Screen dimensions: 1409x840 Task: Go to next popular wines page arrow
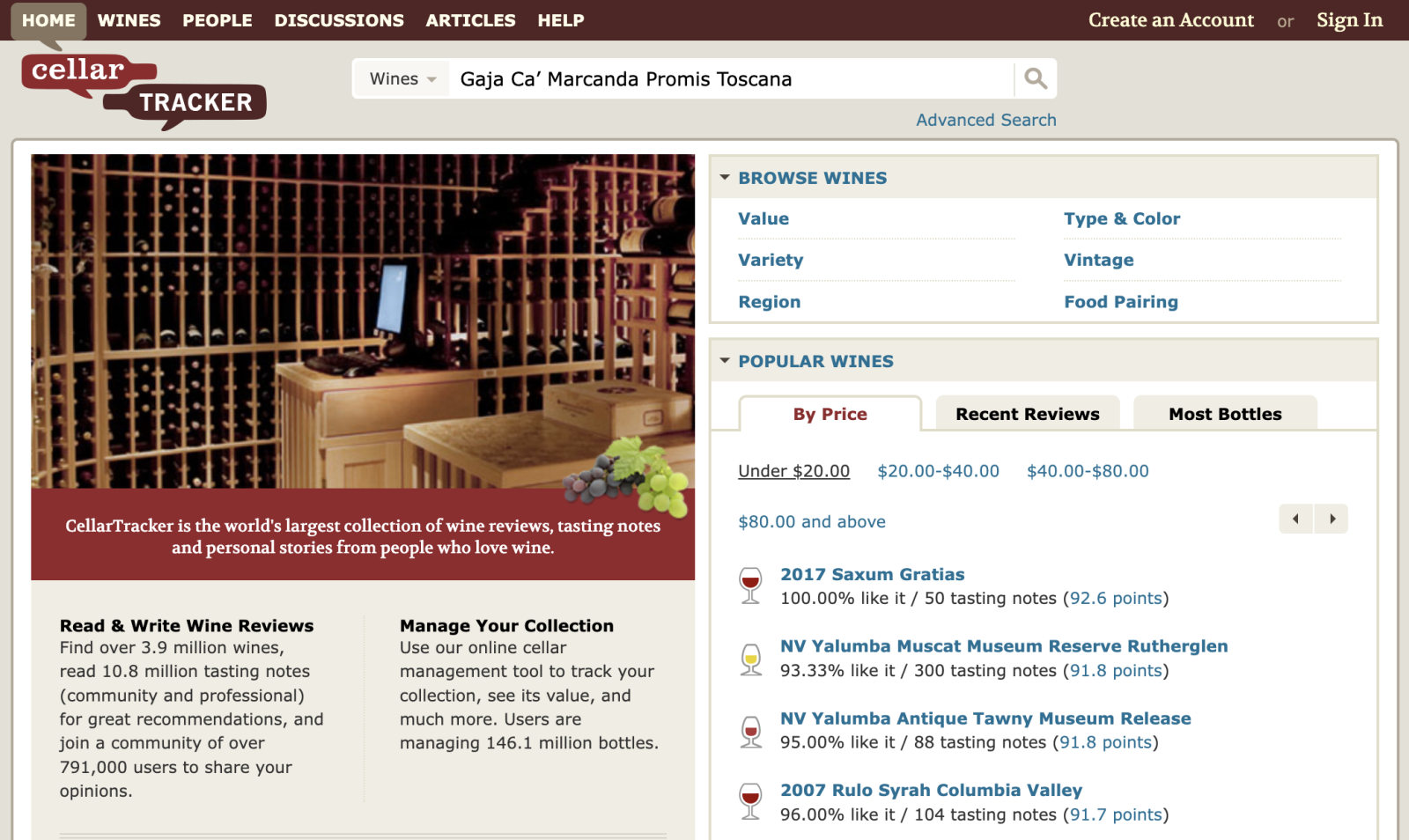(1332, 519)
